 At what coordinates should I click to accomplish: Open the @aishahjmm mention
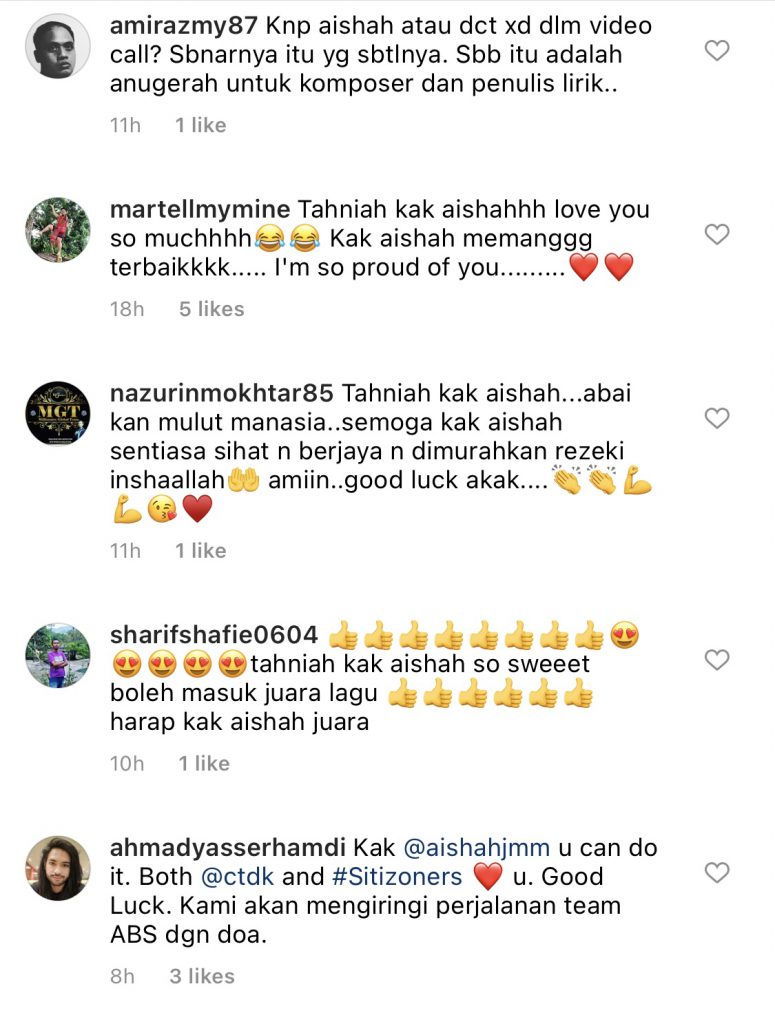click(x=477, y=848)
